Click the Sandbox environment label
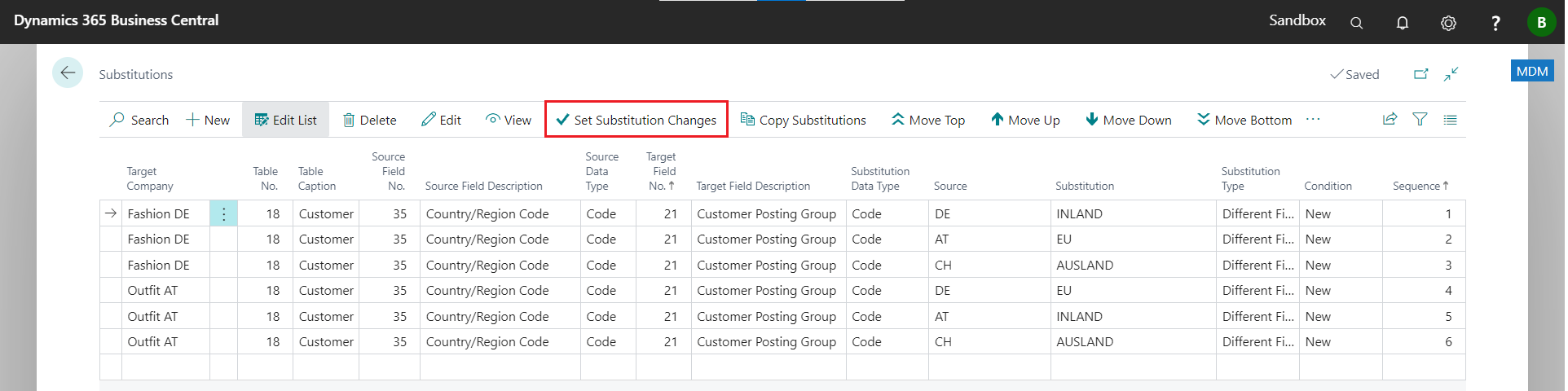Image resolution: width=1568 pixels, height=391 pixels. [1297, 20]
